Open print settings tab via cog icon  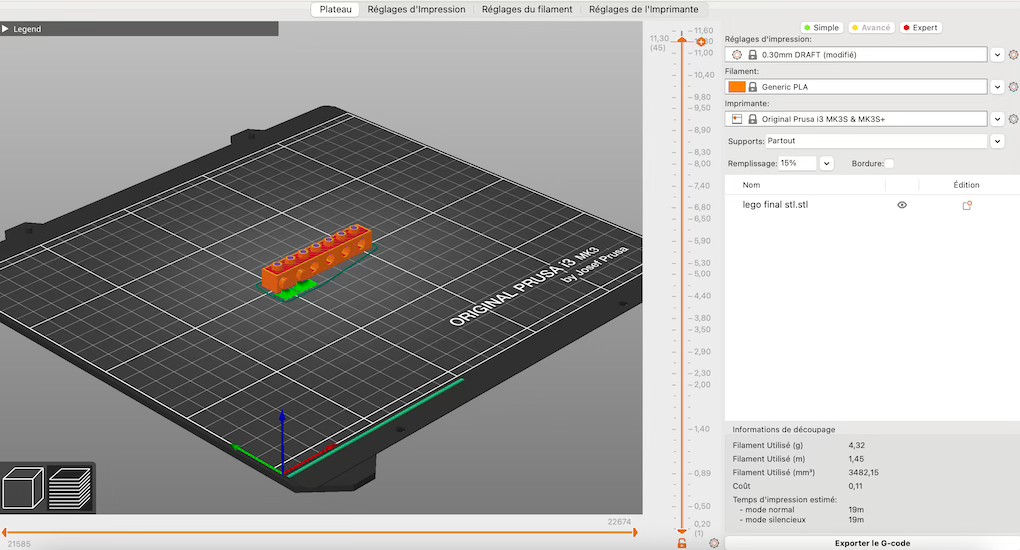point(1013,55)
